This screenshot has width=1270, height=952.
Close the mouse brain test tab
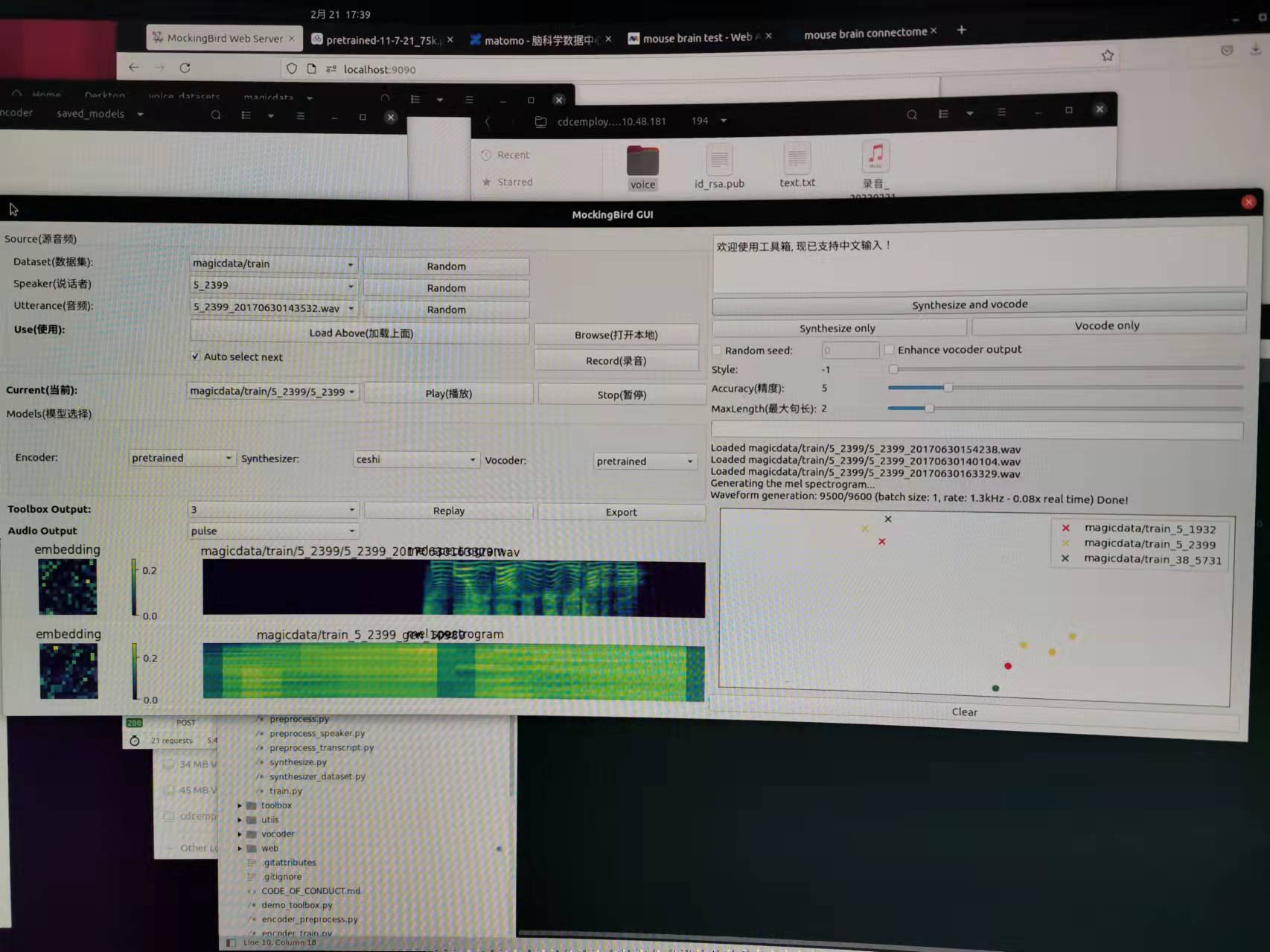pyautogui.click(x=768, y=36)
